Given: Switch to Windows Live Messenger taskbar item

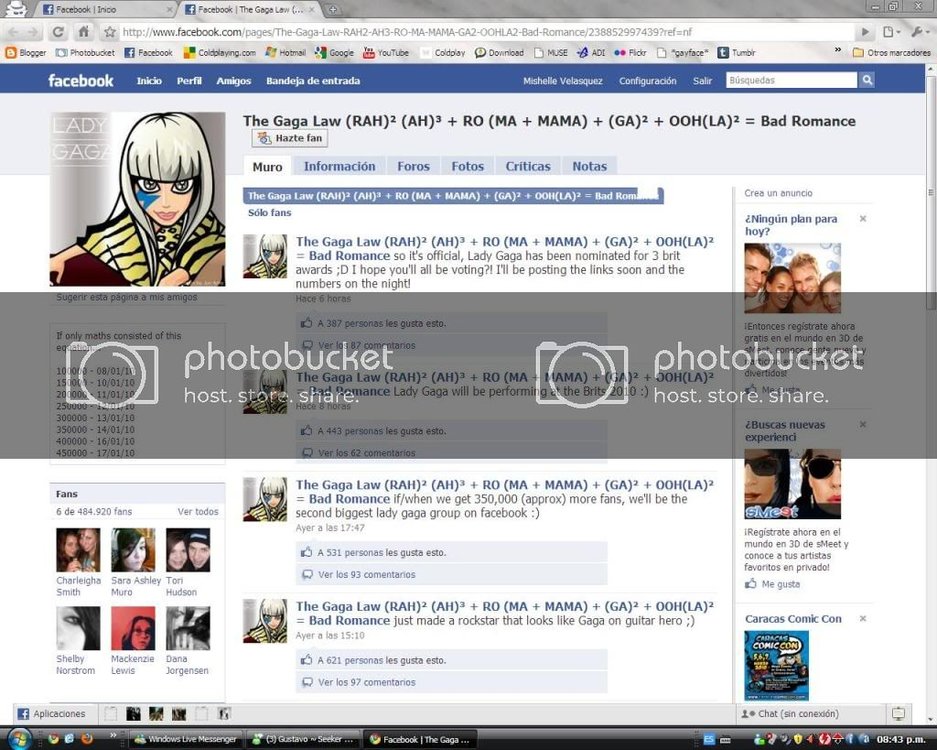Looking at the screenshot, I should tap(186, 739).
